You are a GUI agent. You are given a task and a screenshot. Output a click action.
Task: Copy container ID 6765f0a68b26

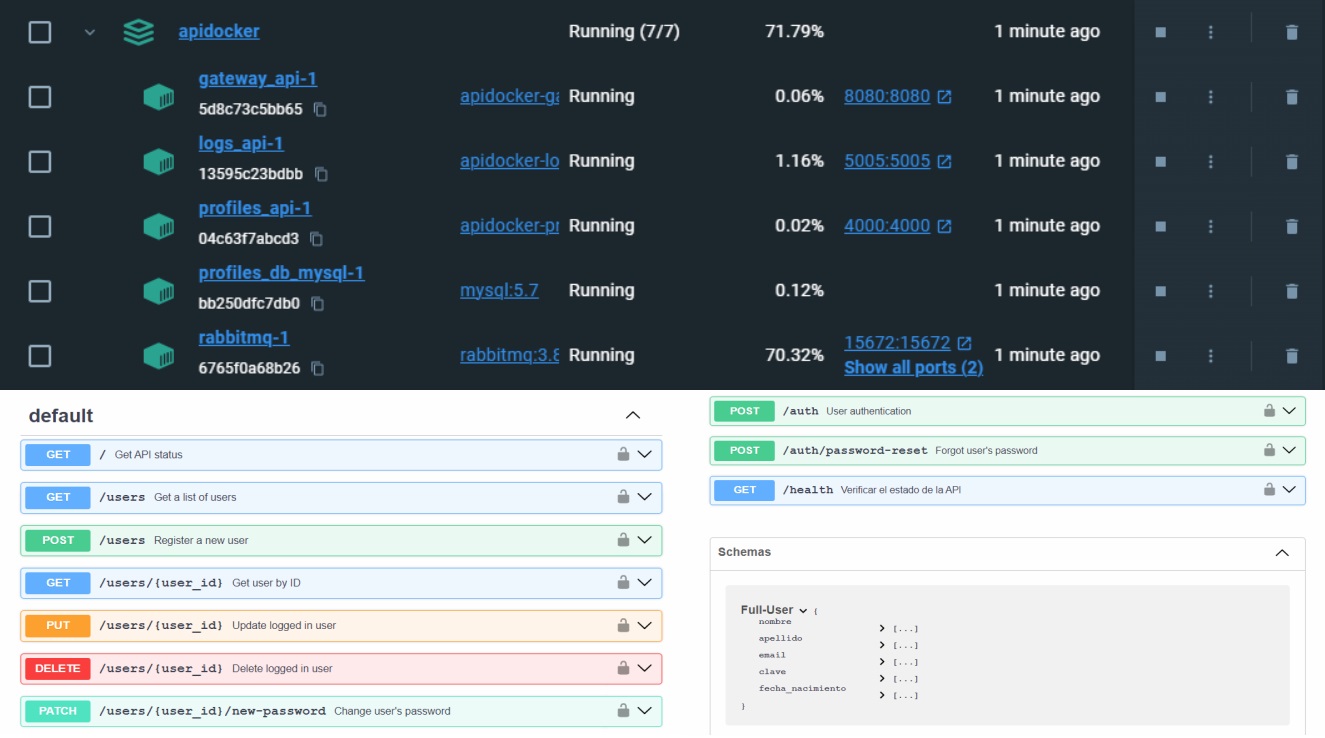click(x=317, y=368)
